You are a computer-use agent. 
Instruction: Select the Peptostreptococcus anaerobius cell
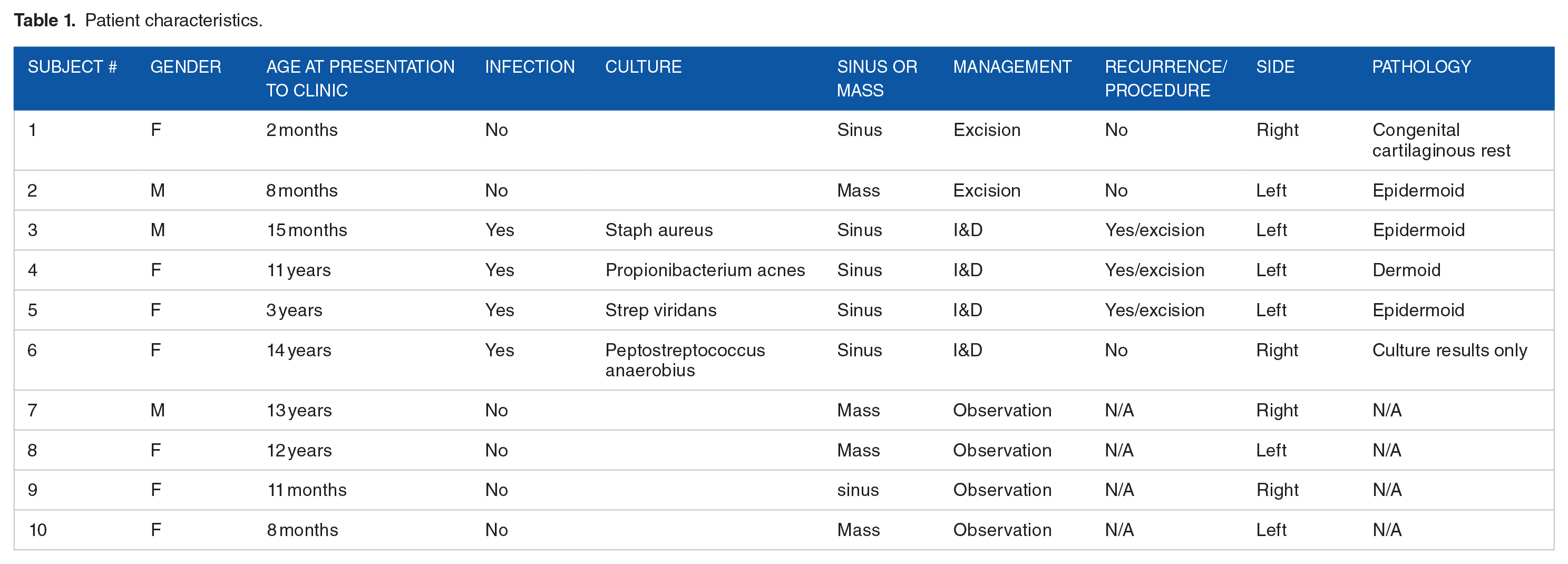click(x=685, y=360)
